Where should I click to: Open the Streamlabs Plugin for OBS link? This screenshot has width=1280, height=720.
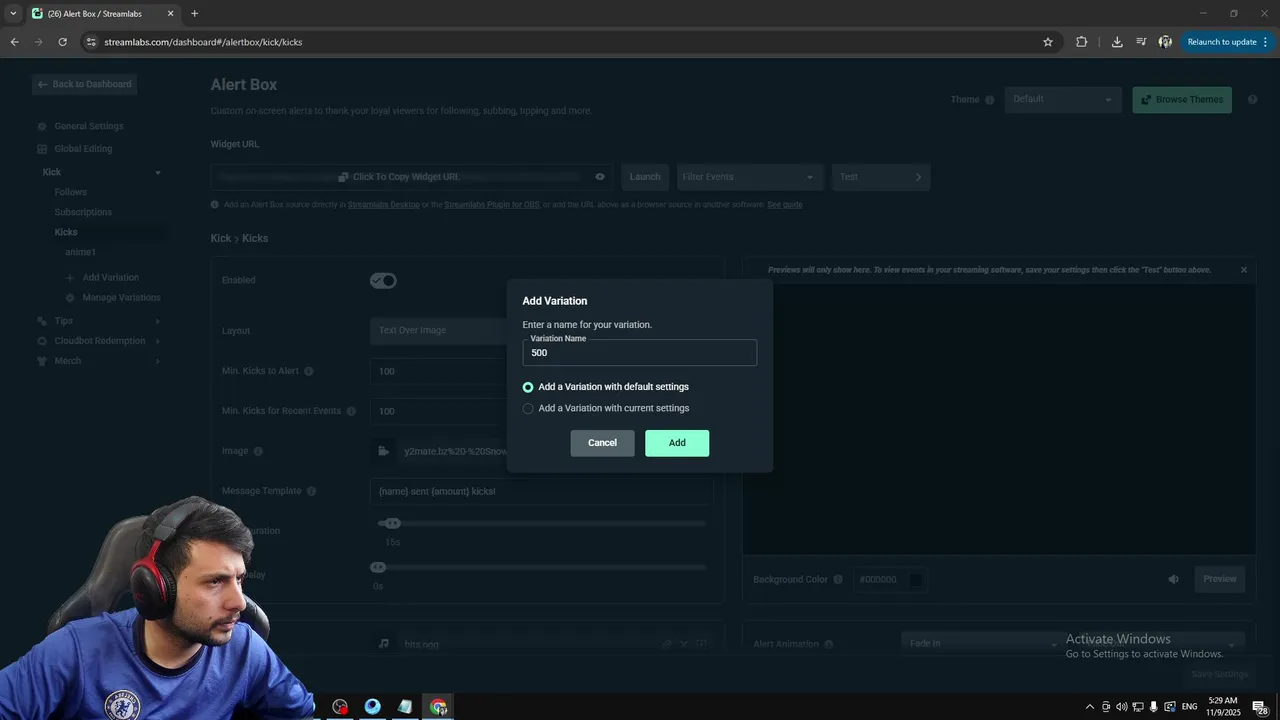pyautogui.click(x=492, y=205)
